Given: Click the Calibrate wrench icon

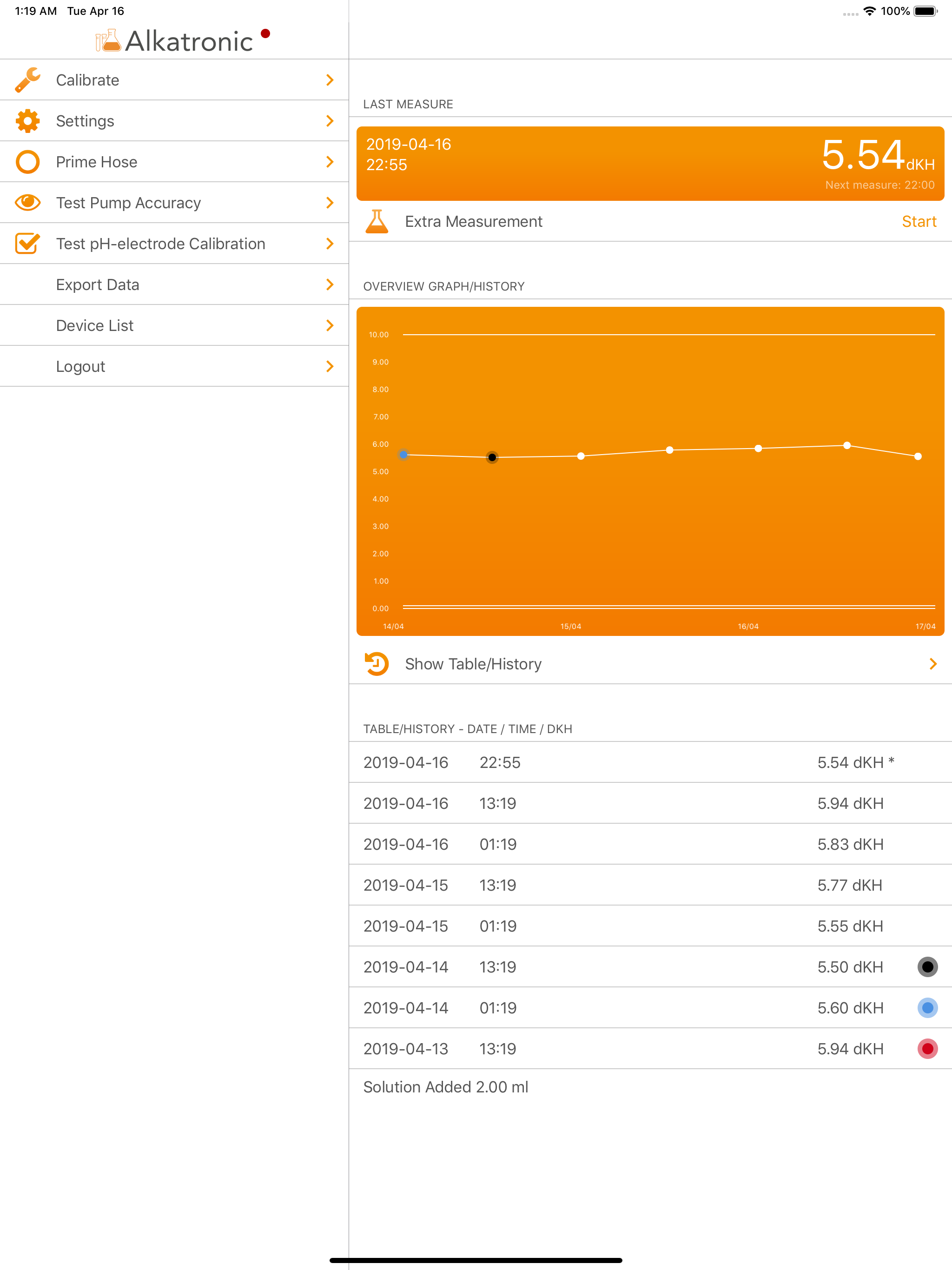Looking at the screenshot, I should (27, 80).
